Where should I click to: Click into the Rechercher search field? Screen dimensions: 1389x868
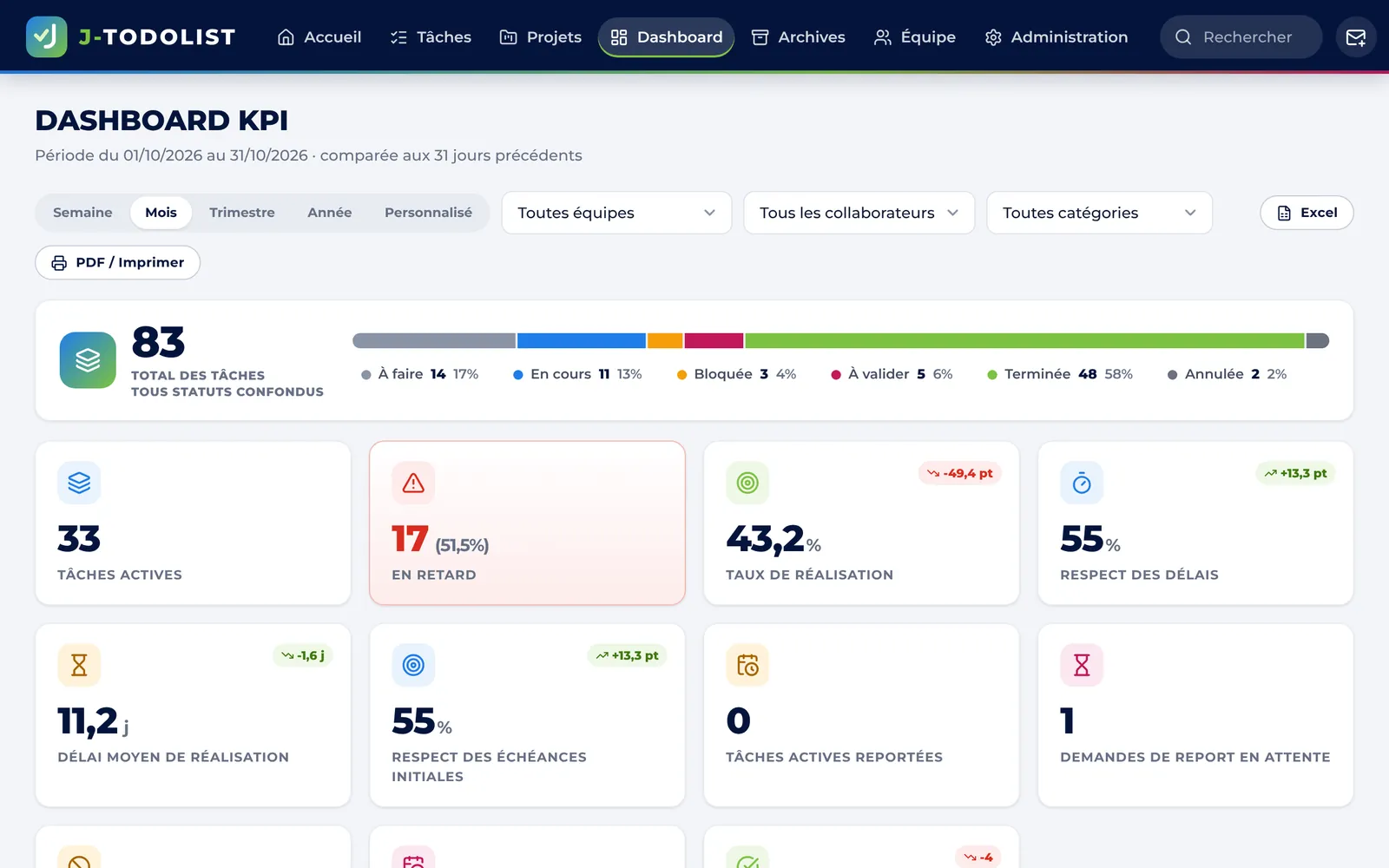point(1241,37)
